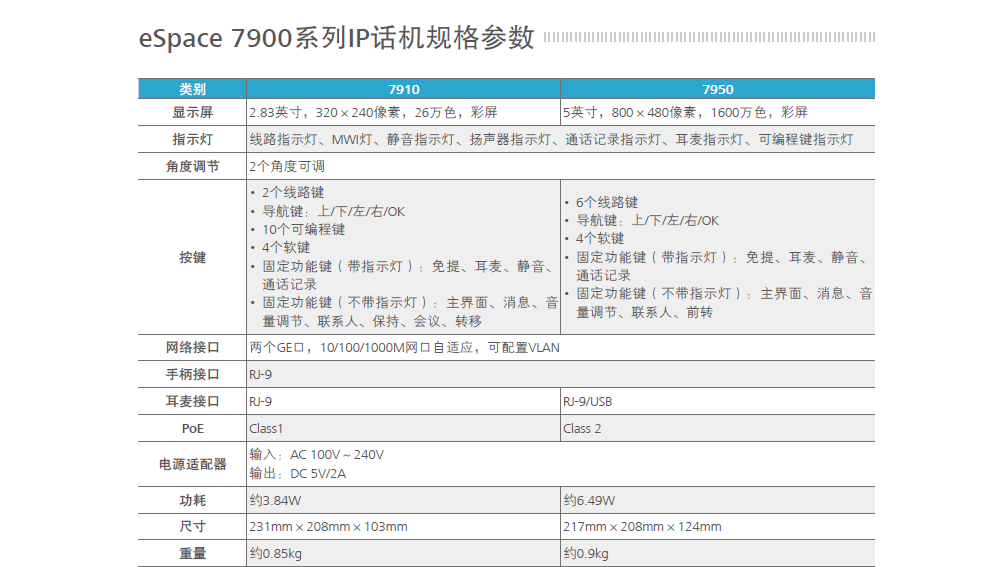Click the eSpace 7900 series page title
This screenshot has width=1000, height=567.
[337, 39]
